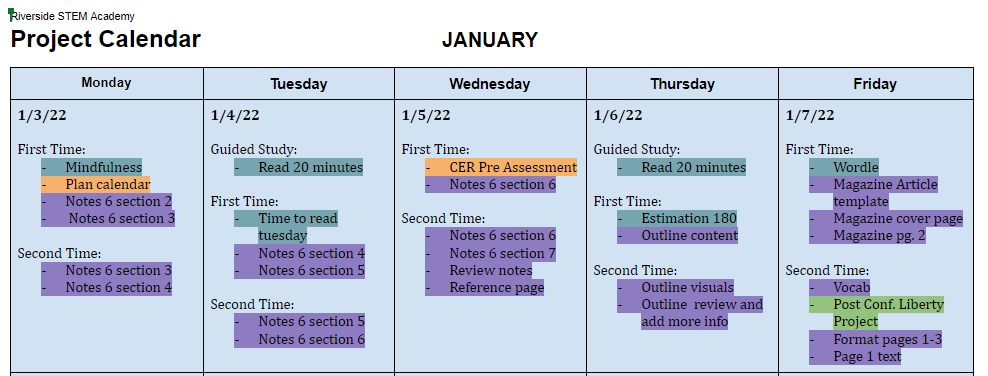Select the green Post Conf. Liberty Project entry
988x376 pixels.
pos(876,313)
